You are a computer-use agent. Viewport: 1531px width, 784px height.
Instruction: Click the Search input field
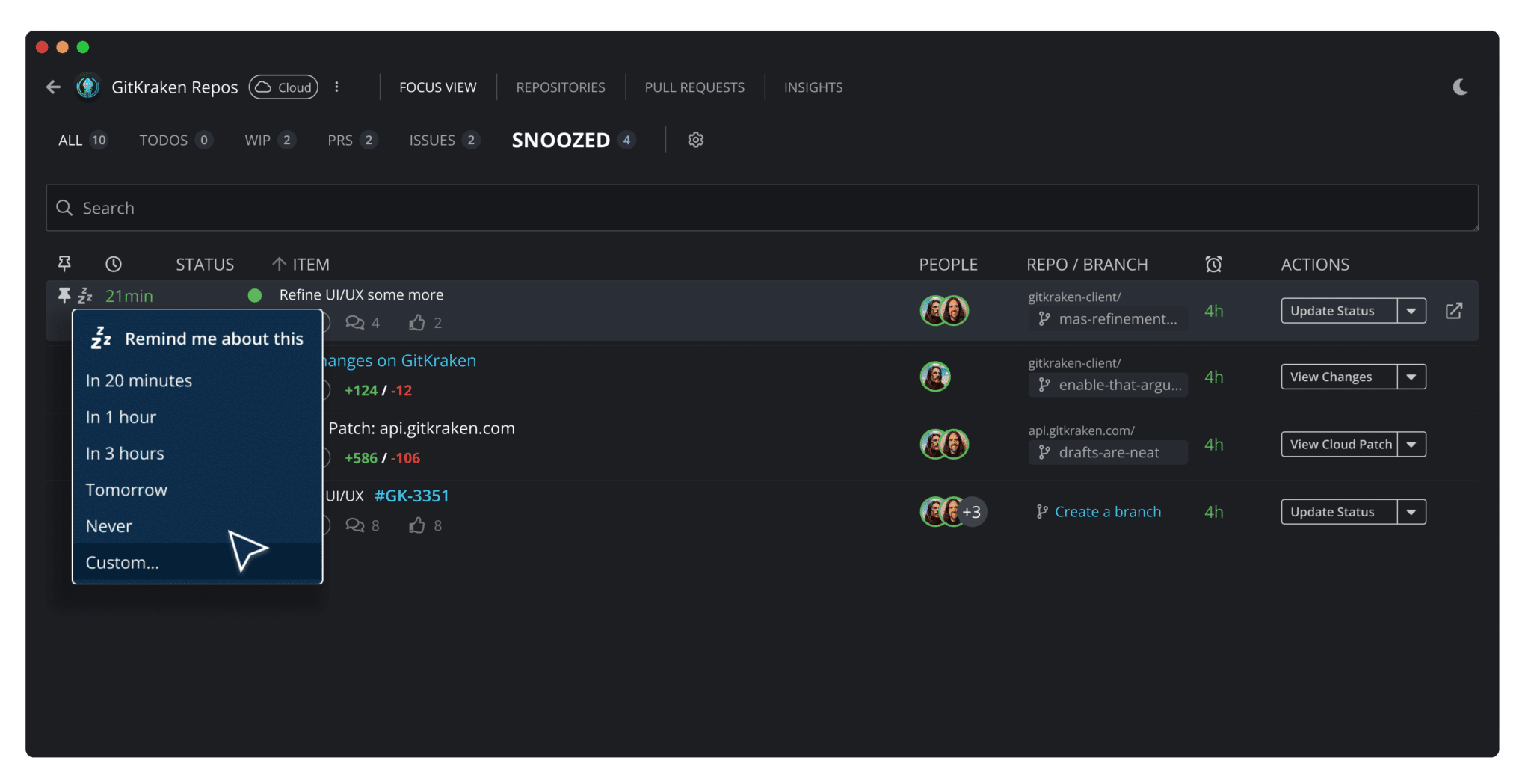coord(762,208)
